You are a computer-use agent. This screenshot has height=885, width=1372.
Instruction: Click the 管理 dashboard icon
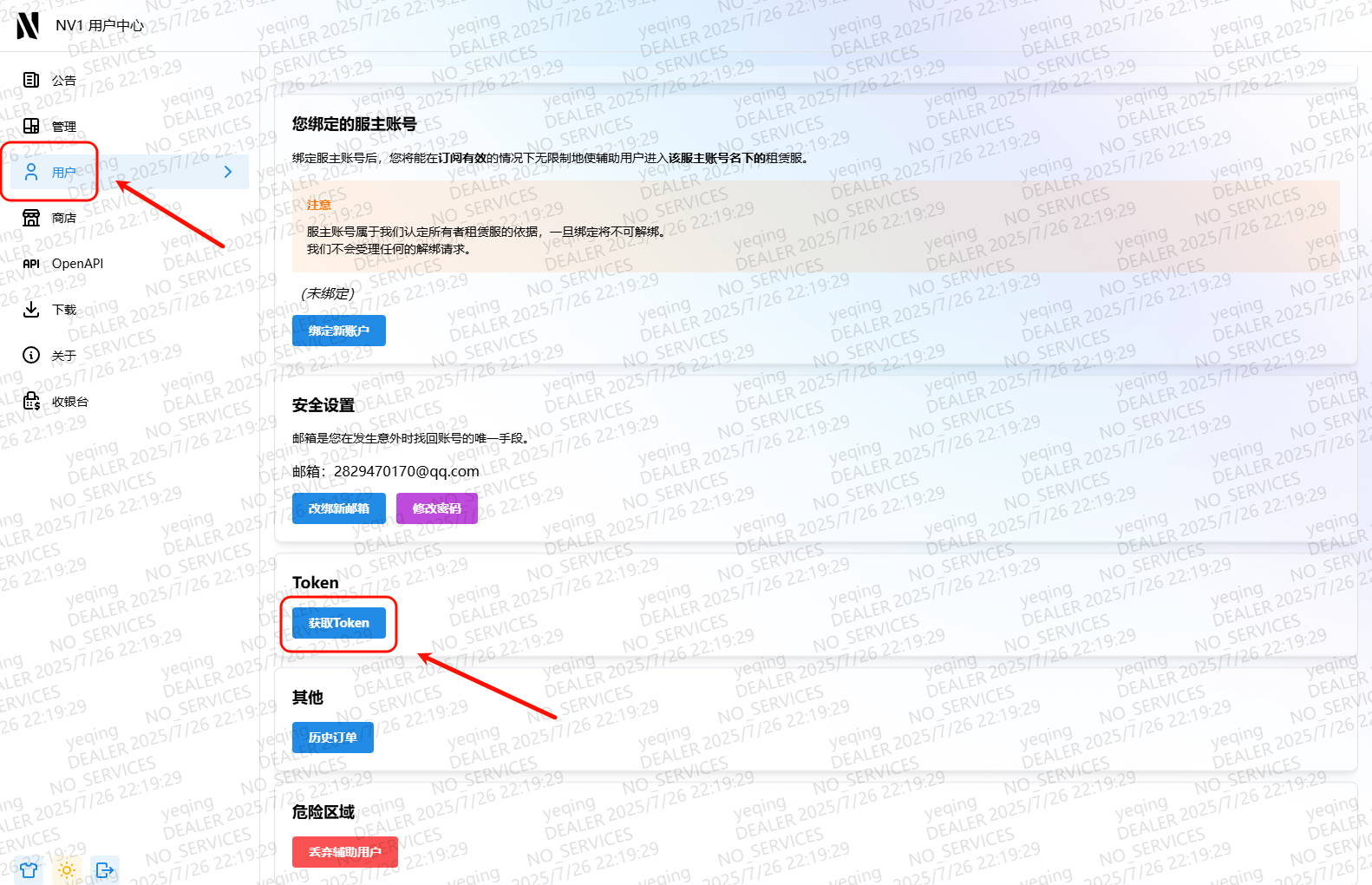click(31, 126)
